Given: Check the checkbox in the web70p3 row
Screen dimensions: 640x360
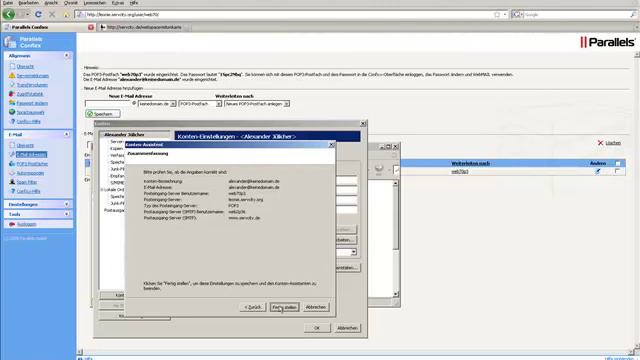Looking at the screenshot, I should coord(618,171).
